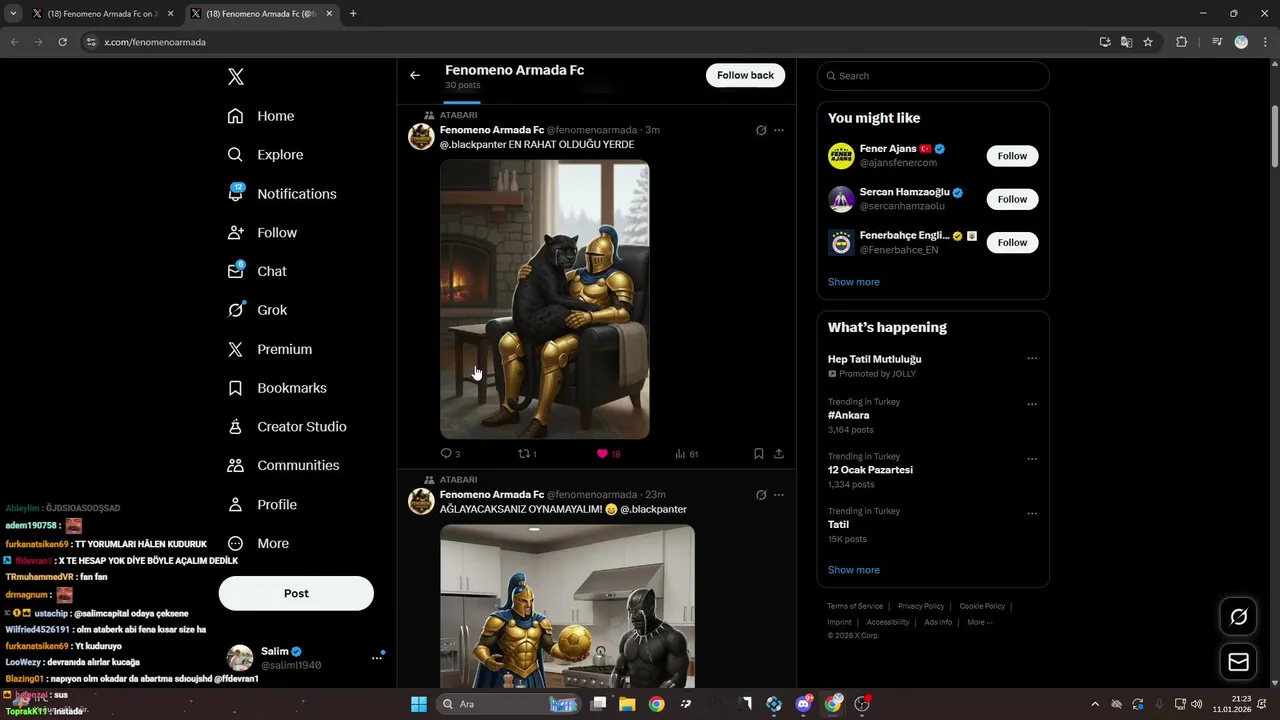Open options for the #Ankara trend
Viewport: 1280px width, 720px height.
pyautogui.click(x=1032, y=405)
